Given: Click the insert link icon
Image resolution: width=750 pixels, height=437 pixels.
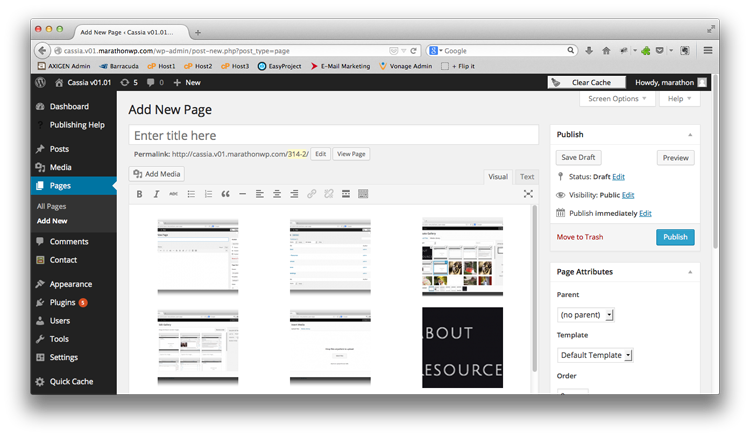Looking at the screenshot, I should tap(311, 194).
